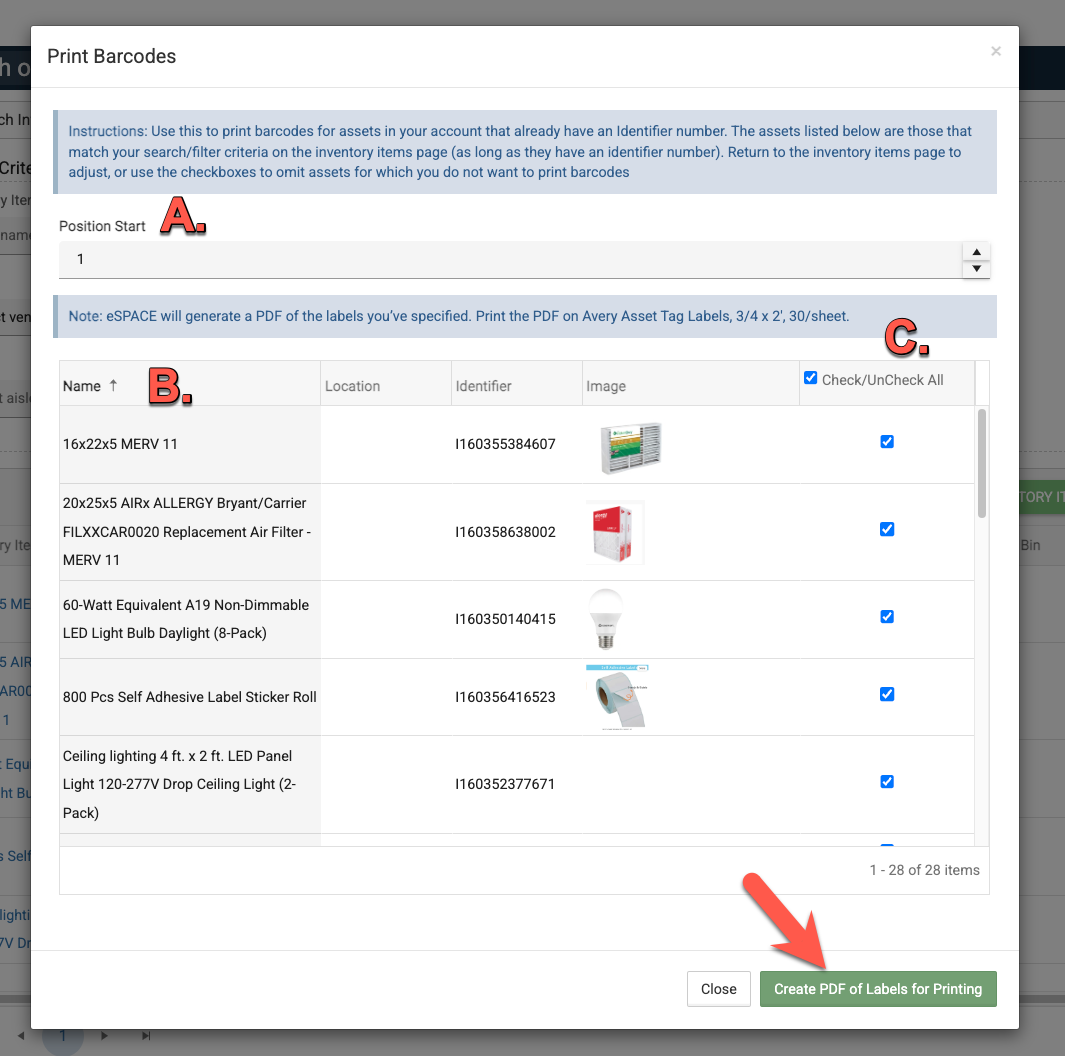Sort by the Name column header
The width and height of the screenshot is (1065, 1056).
click(82, 386)
